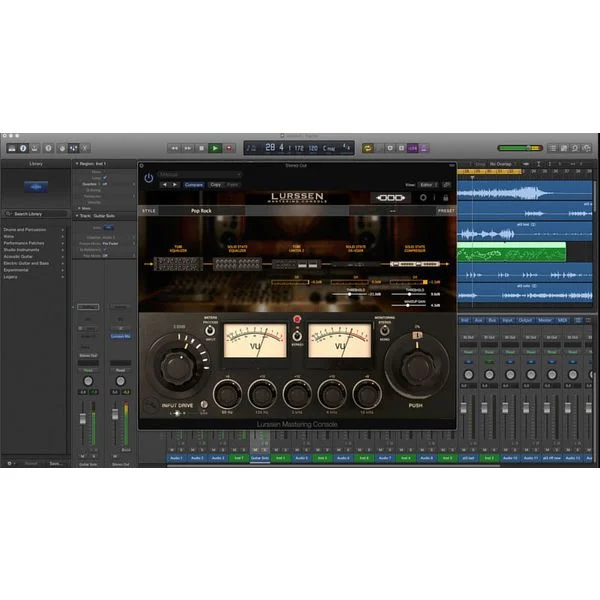
Task: Flip the Monitoring Stereo/Mono toggle switch
Action: pos(384,331)
